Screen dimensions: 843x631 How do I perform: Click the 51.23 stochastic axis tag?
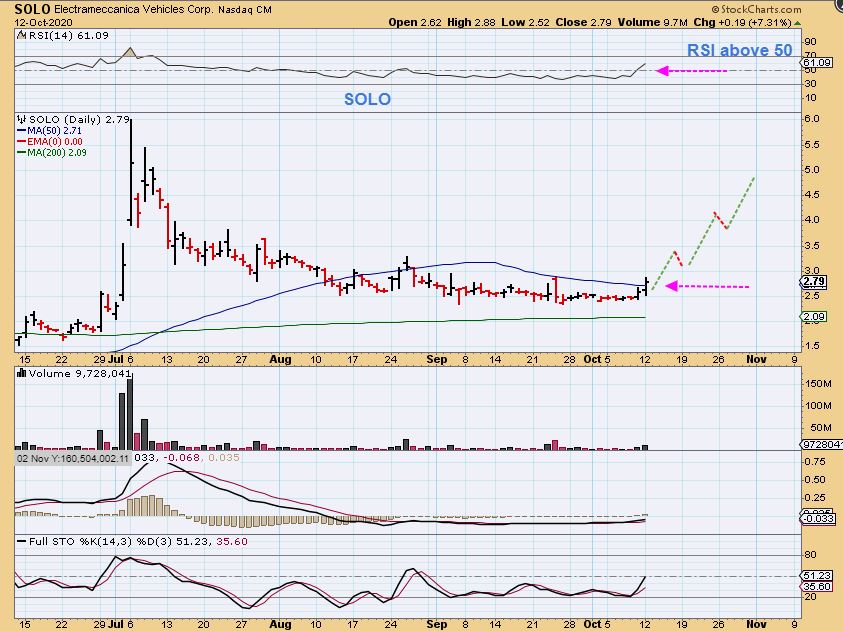click(x=817, y=576)
